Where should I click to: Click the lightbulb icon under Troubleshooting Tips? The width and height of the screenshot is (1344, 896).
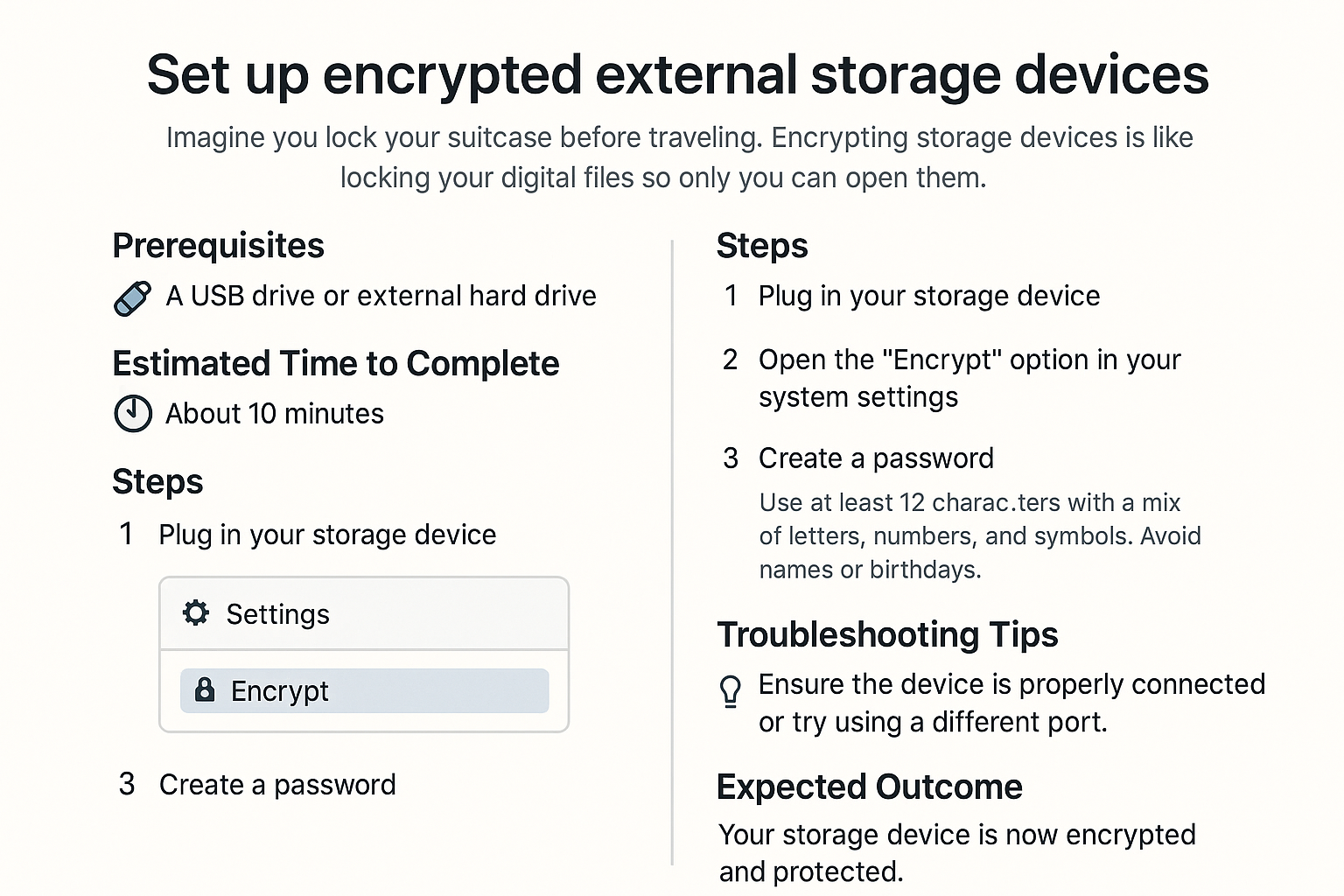(731, 692)
